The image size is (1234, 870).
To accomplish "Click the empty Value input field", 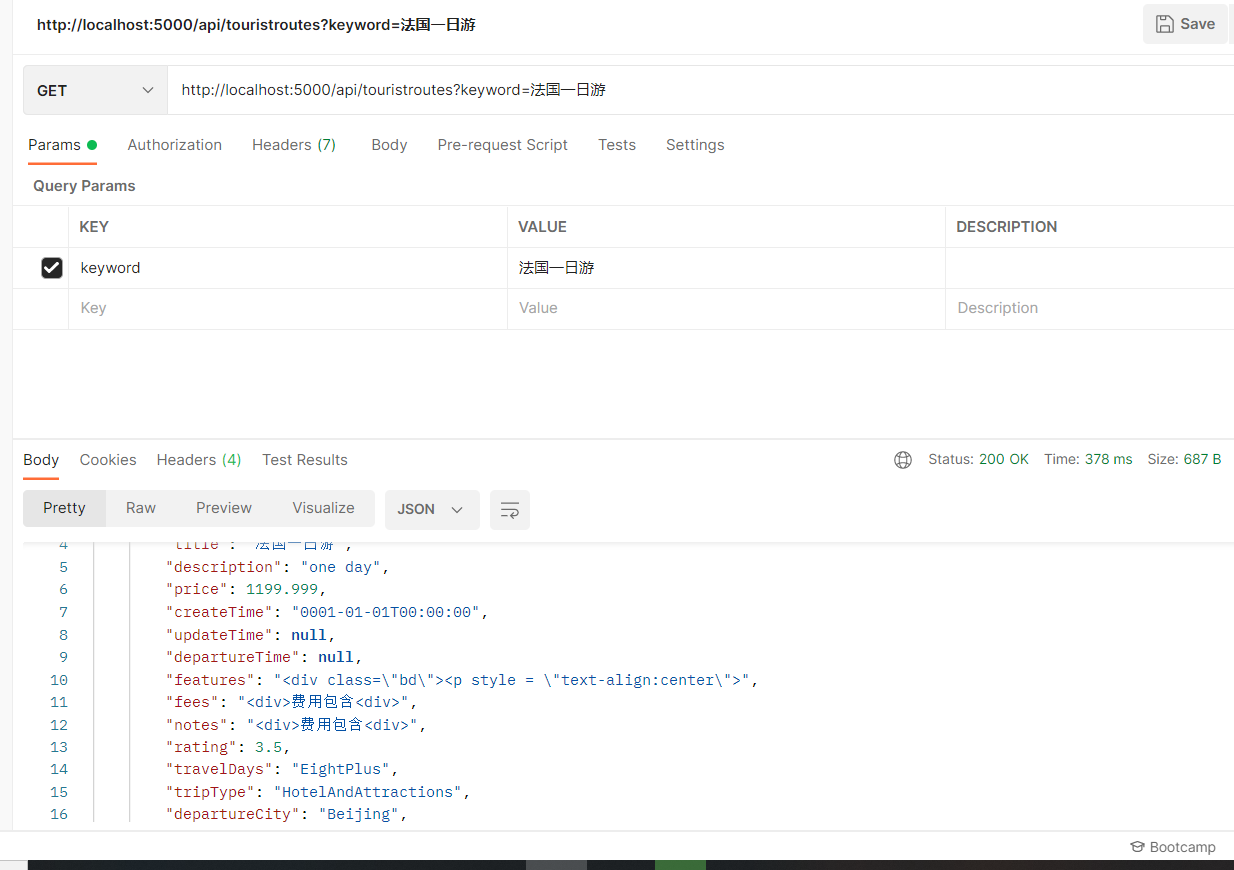I will point(726,308).
